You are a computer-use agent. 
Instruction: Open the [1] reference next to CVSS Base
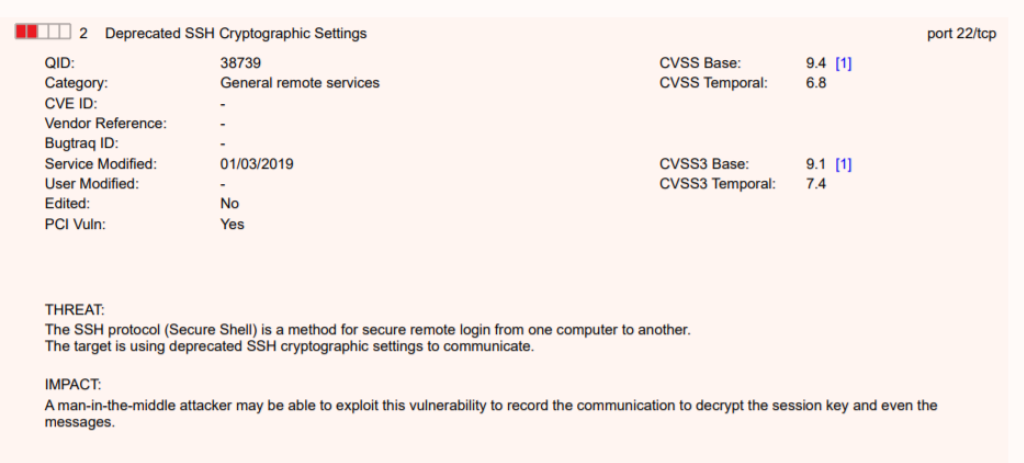click(x=843, y=63)
